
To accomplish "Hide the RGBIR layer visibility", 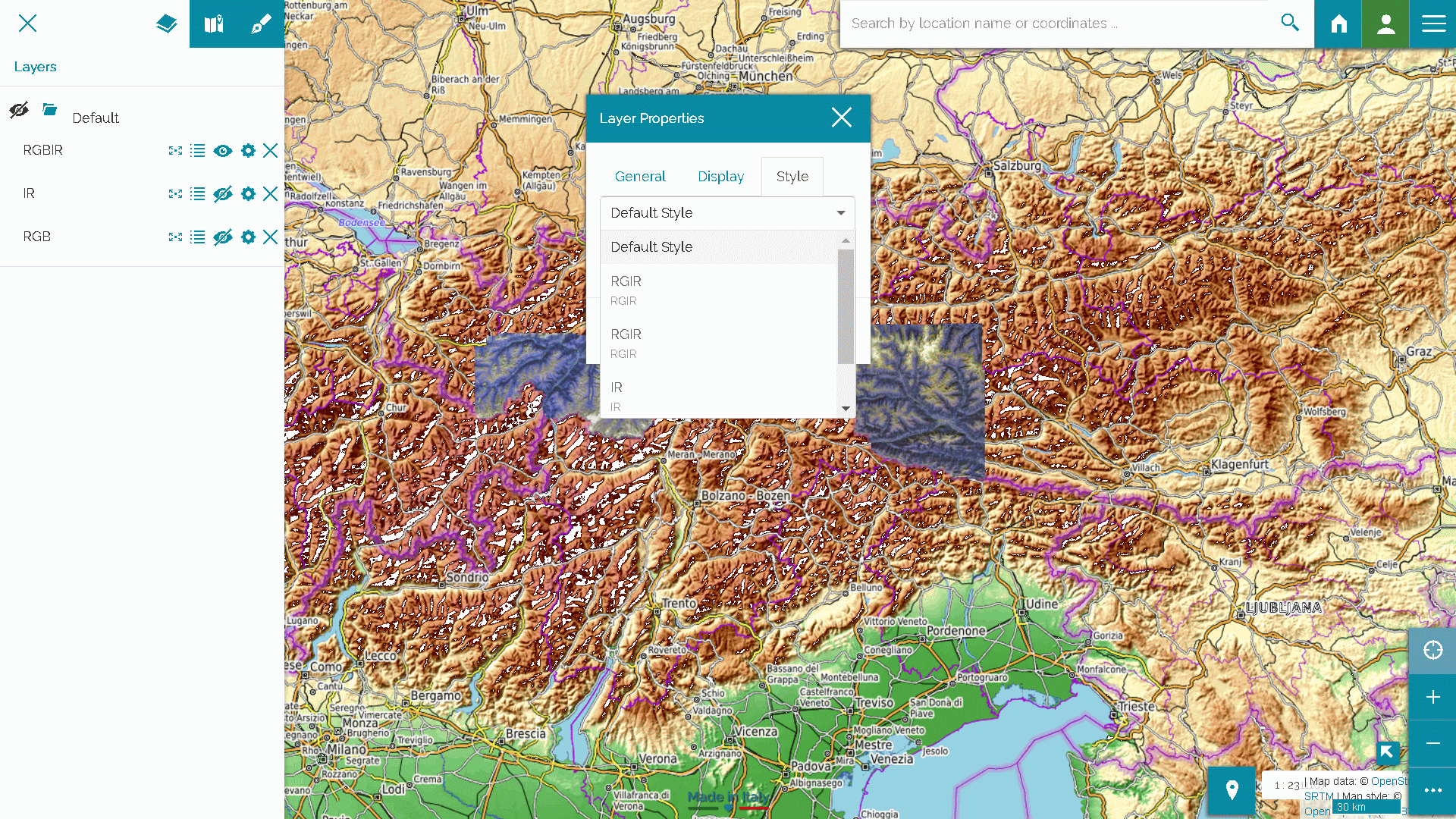I will point(222,151).
